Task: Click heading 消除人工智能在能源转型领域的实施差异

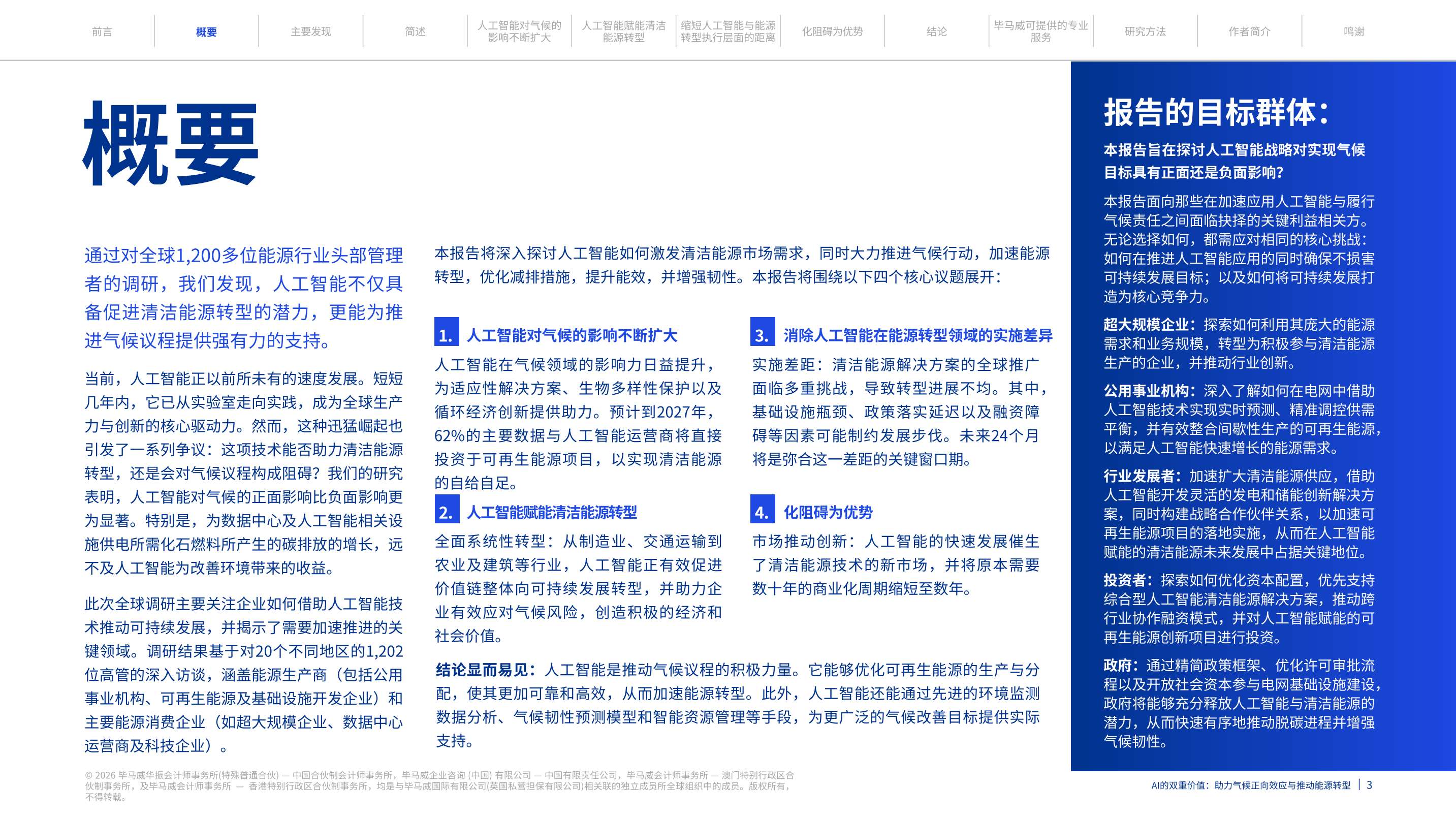Action: click(x=918, y=336)
